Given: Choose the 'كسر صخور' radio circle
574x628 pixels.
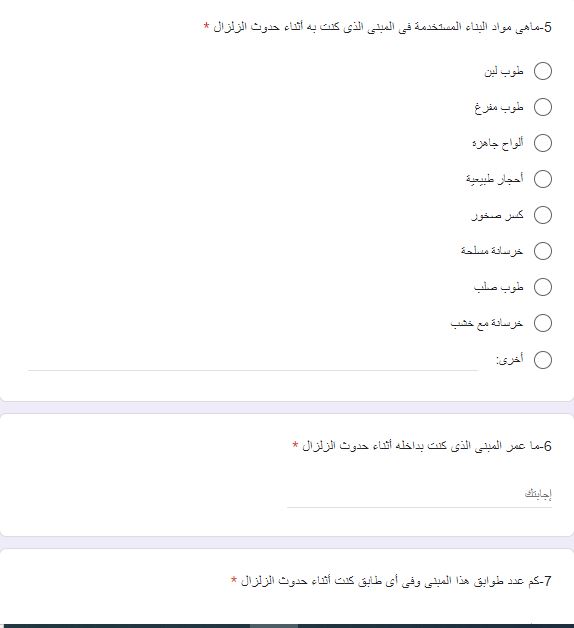Looking at the screenshot, I should click(543, 215).
